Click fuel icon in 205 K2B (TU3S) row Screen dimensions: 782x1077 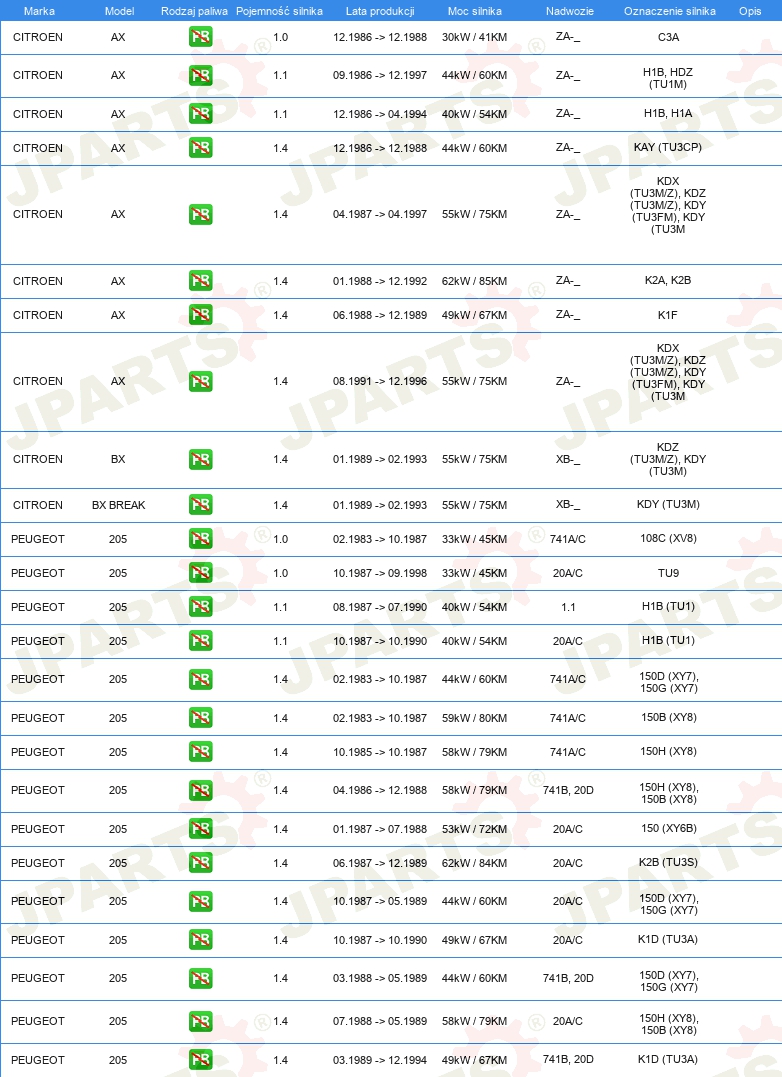tap(200, 863)
